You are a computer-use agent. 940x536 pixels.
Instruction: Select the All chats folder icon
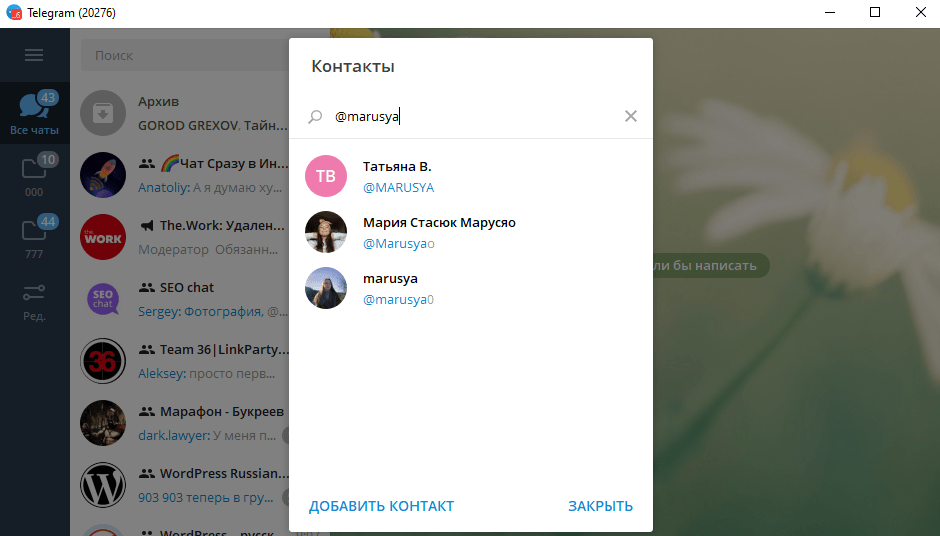coord(34,111)
